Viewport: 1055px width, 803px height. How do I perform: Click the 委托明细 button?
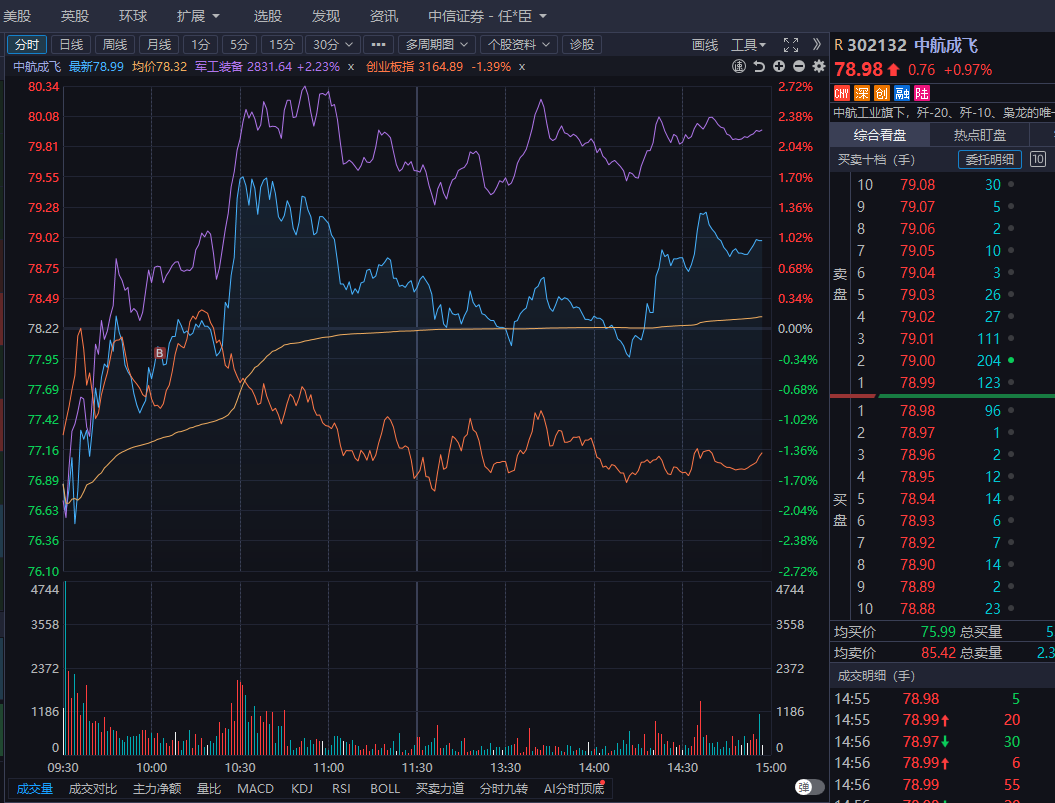click(x=989, y=159)
